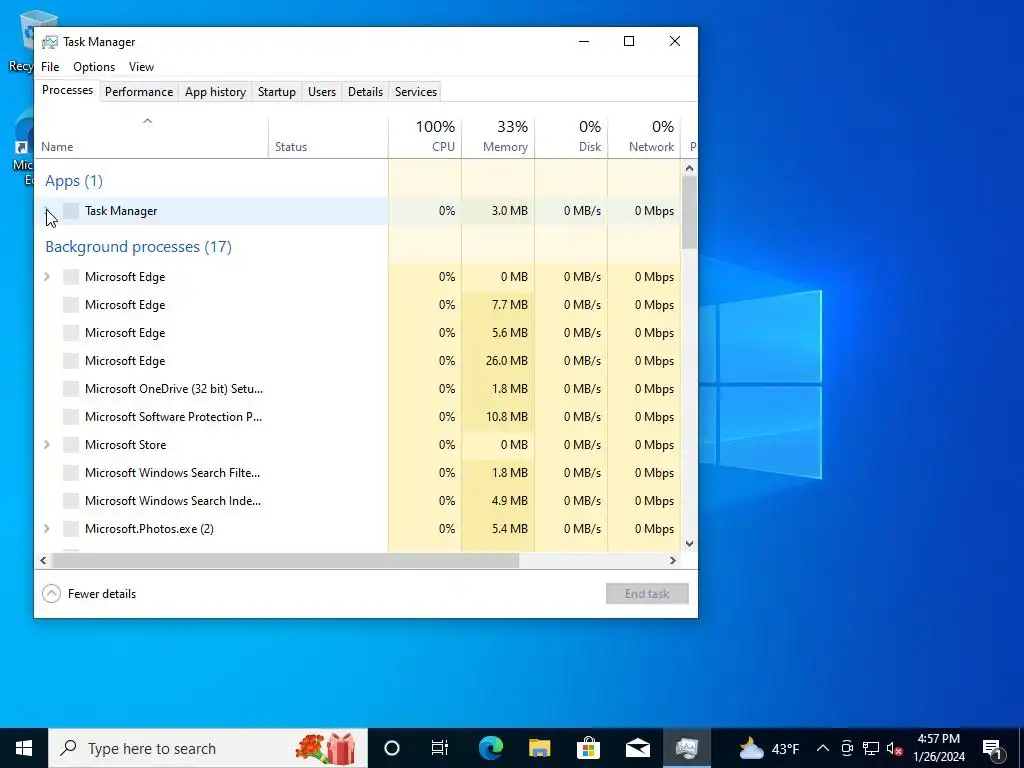
Task: Click the Microsoft Software Protection process icon
Action: point(71,417)
